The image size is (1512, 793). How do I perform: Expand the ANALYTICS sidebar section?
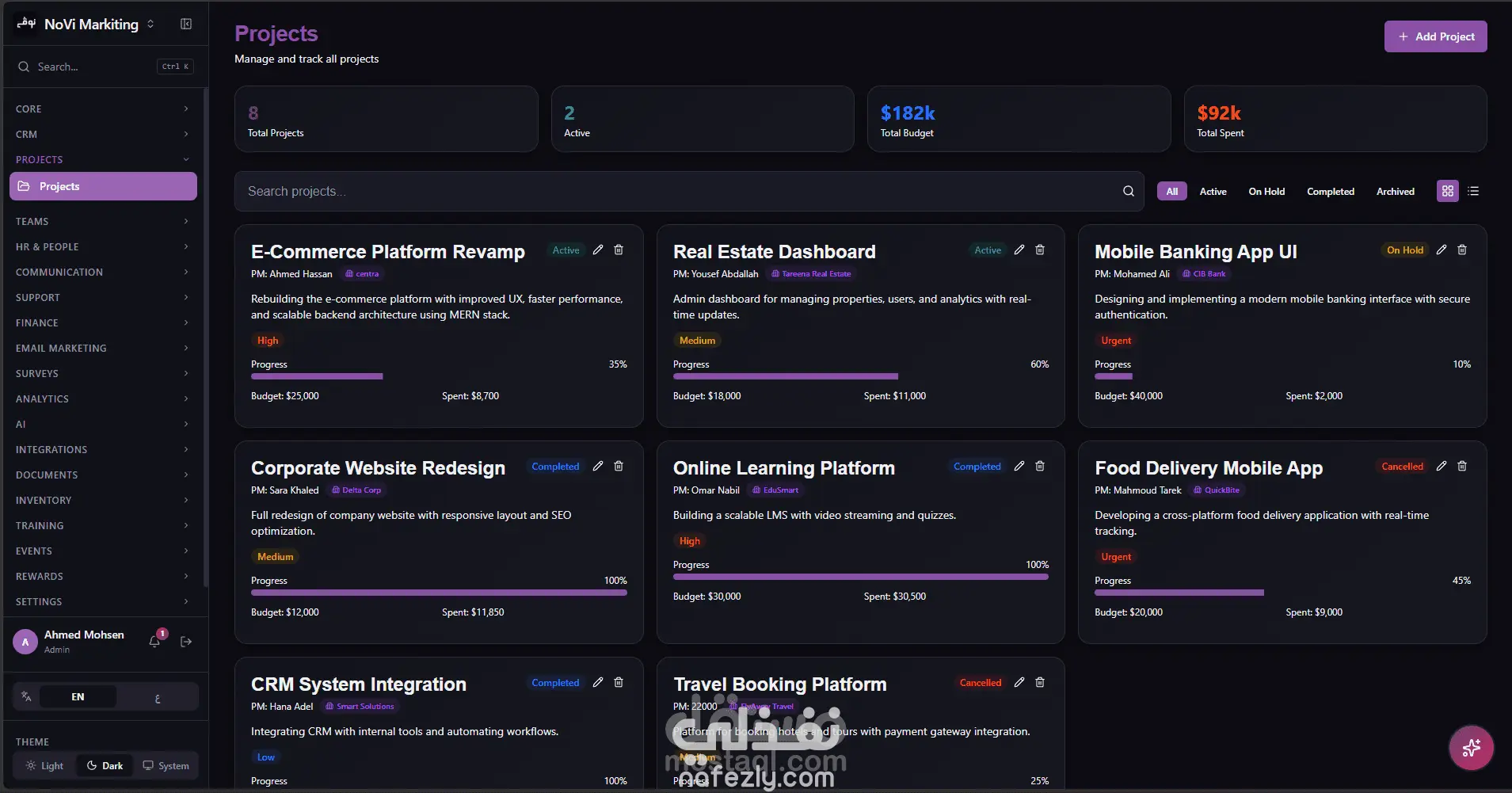click(x=103, y=398)
